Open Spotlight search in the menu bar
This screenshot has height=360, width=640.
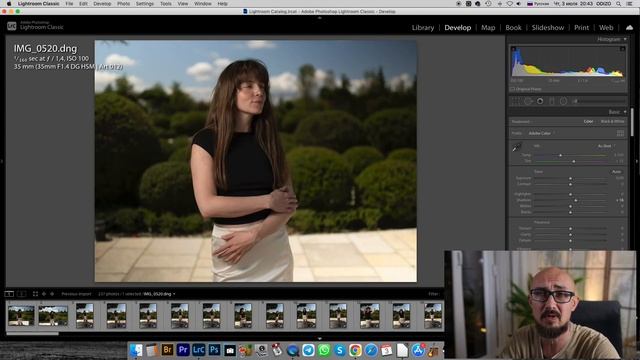click(x=619, y=4)
